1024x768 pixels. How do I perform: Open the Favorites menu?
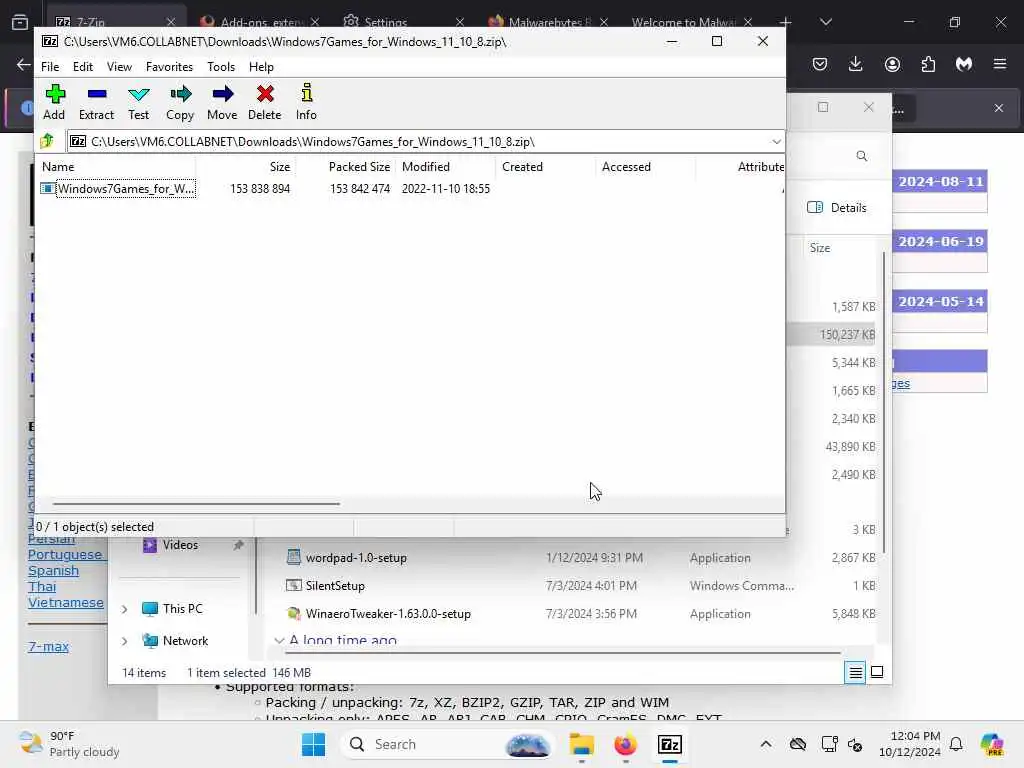point(169,67)
